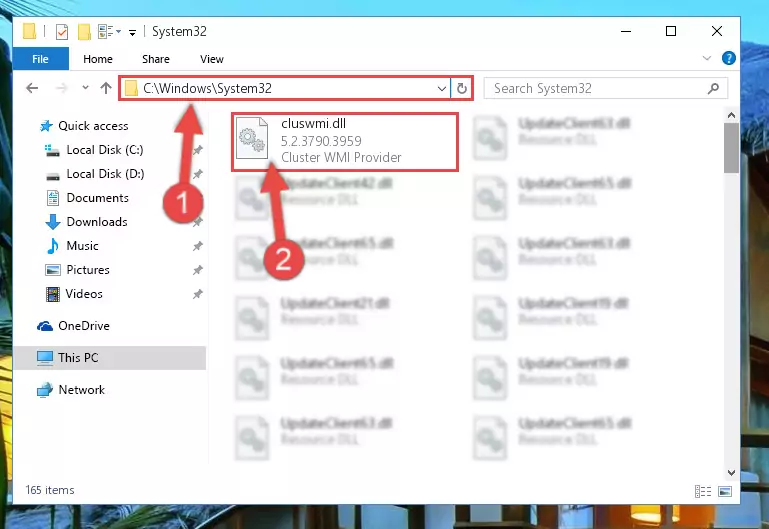Click the Downloads arrow icon in sidebar

[x=53, y=222]
